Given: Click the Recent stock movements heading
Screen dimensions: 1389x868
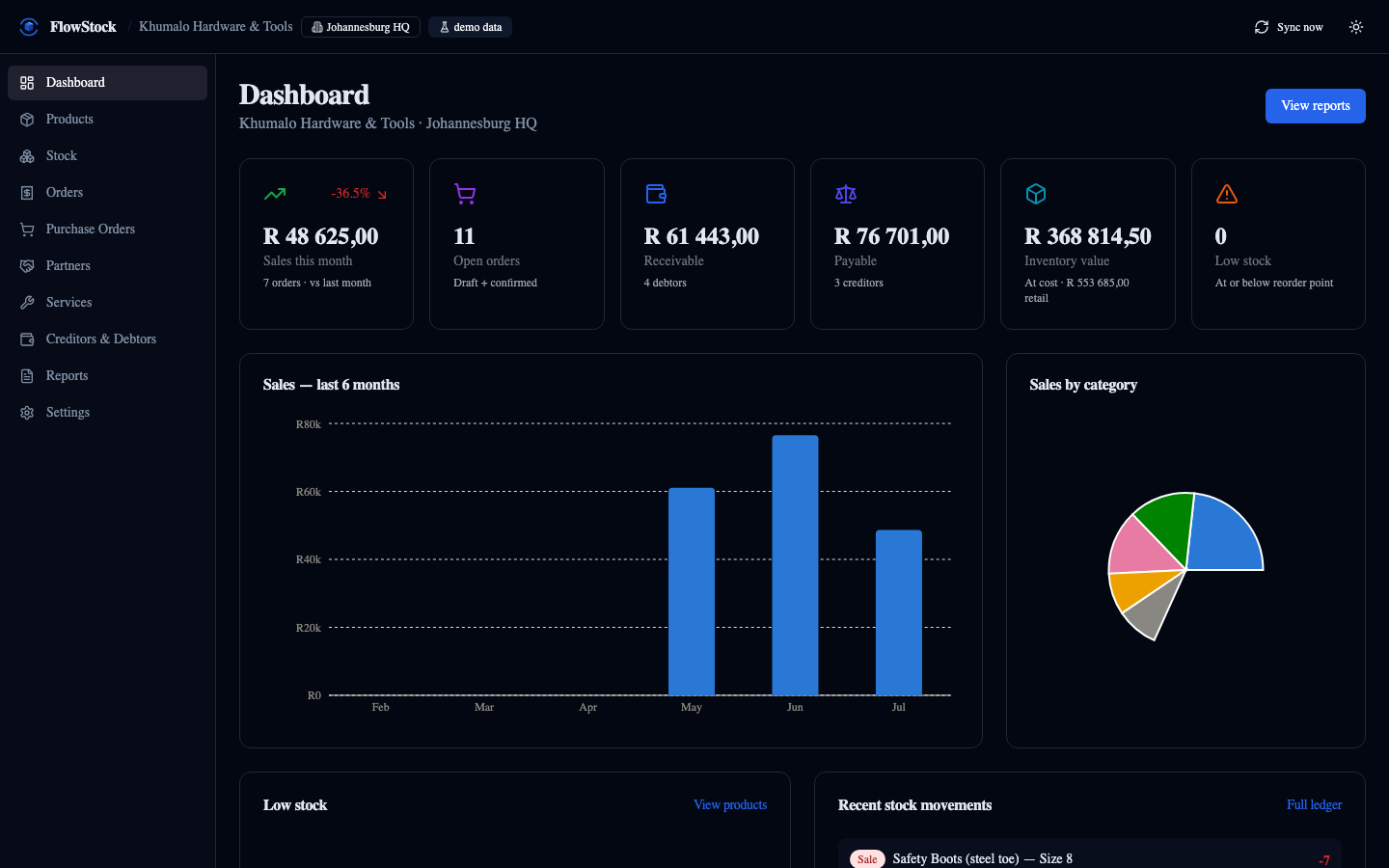Looking at the screenshot, I should click(x=914, y=805).
